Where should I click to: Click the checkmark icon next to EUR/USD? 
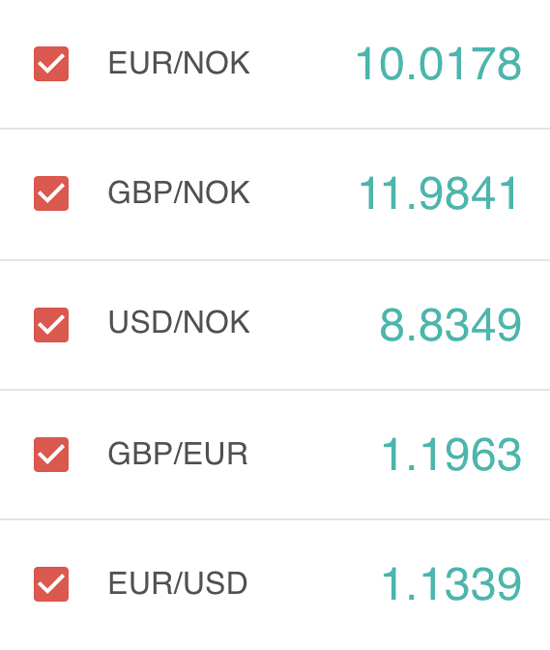pyautogui.click(x=51, y=584)
